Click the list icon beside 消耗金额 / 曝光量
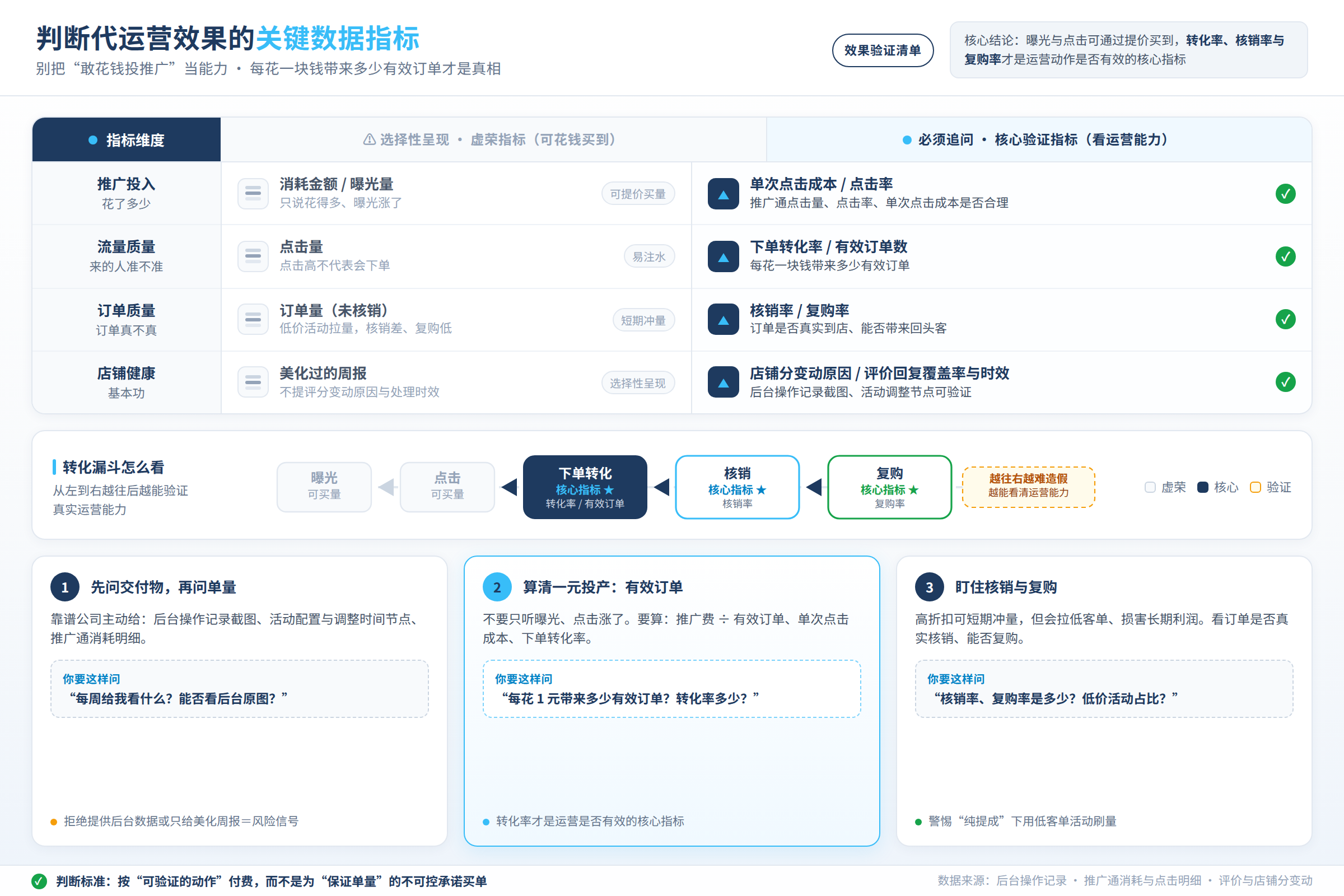 pyautogui.click(x=253, y=194)
